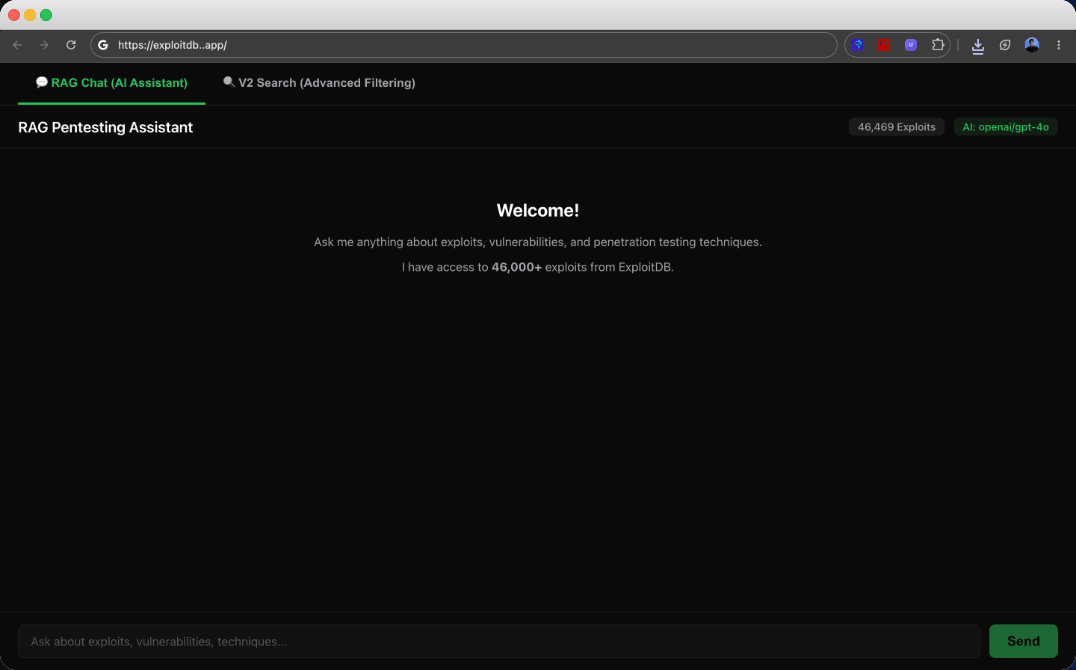Show browser downloads via download icon
The image size is (1076, 670).
[x=978, y=45]
